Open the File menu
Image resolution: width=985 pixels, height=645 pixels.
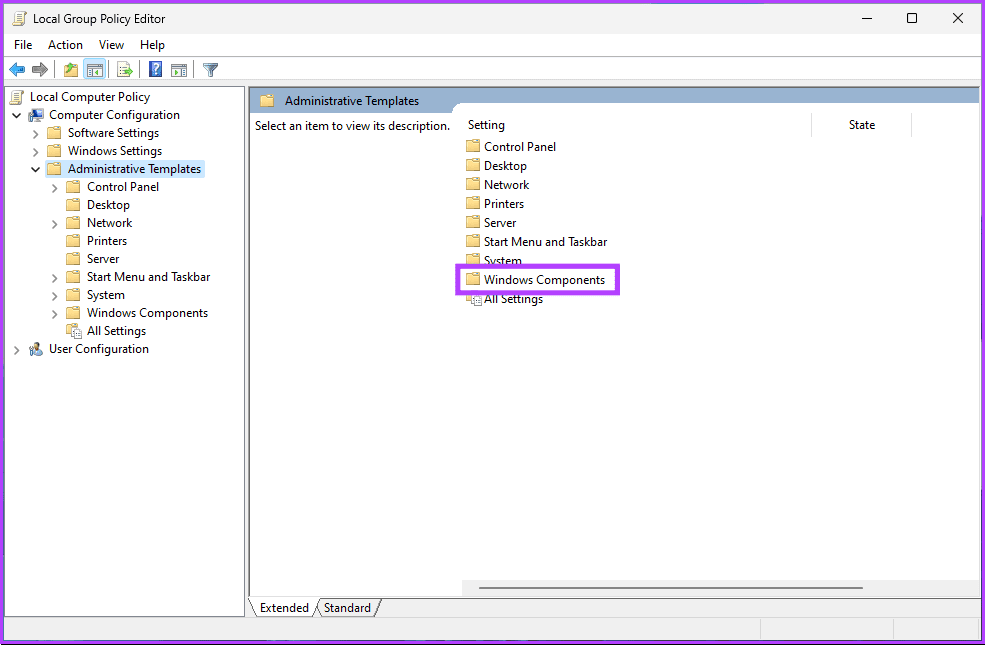[x=23, y=45]
